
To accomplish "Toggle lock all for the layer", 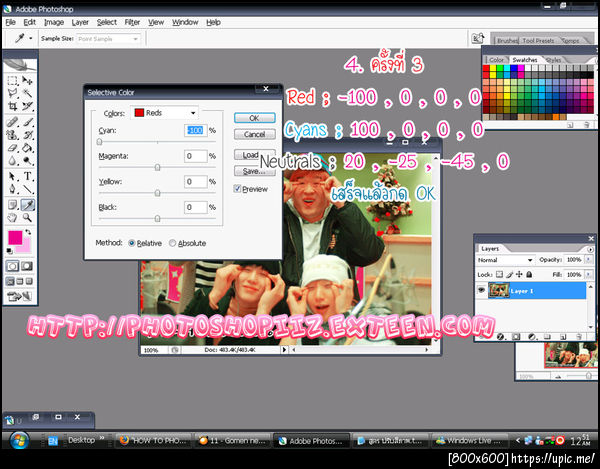I will click(529, 274).
